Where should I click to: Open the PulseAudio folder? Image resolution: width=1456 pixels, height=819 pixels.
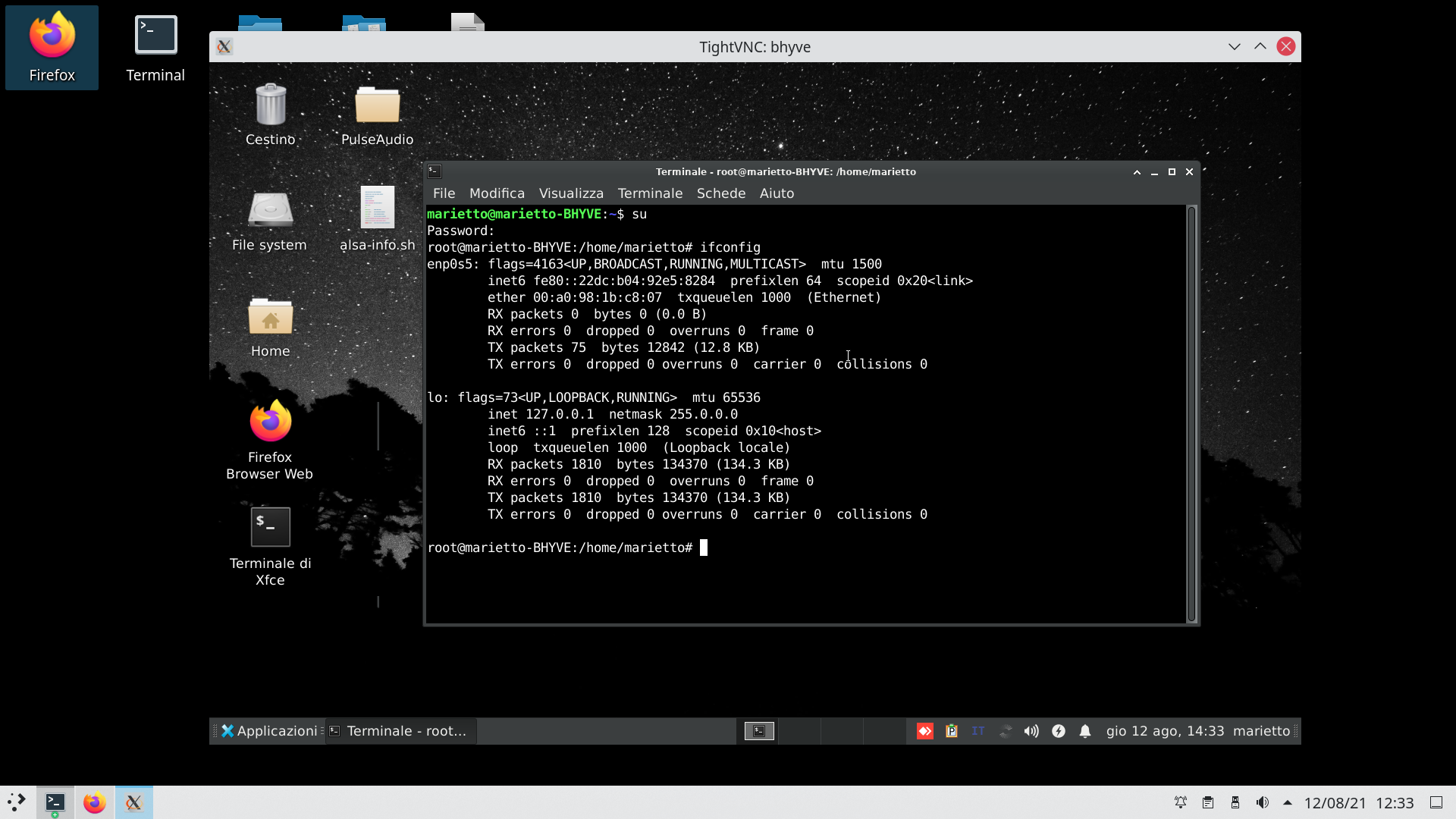coord(377,106)
